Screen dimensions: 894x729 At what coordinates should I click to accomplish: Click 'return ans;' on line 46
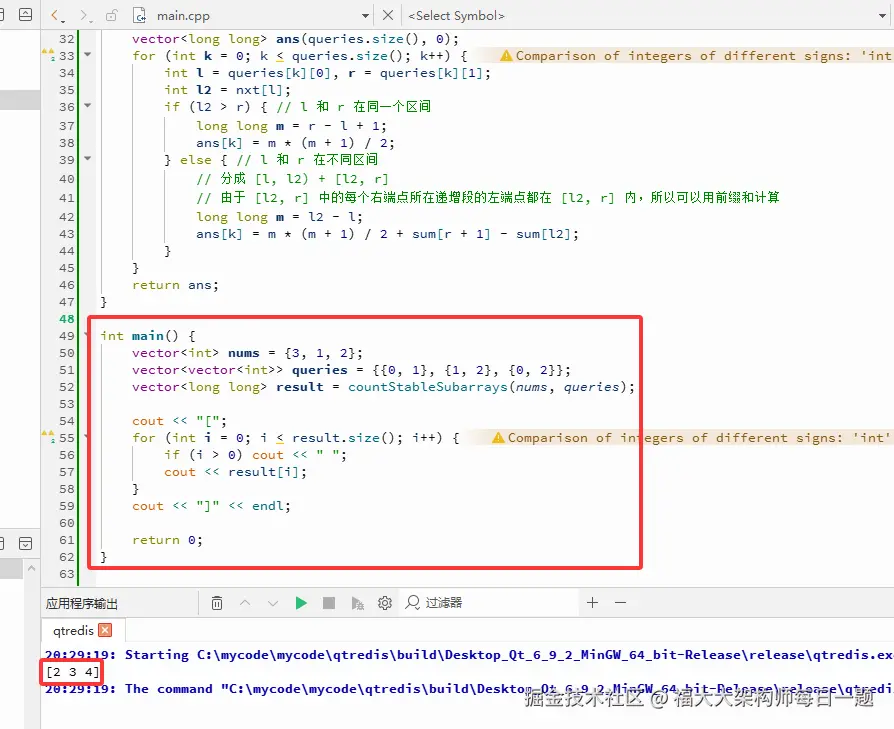pos(175,285)
